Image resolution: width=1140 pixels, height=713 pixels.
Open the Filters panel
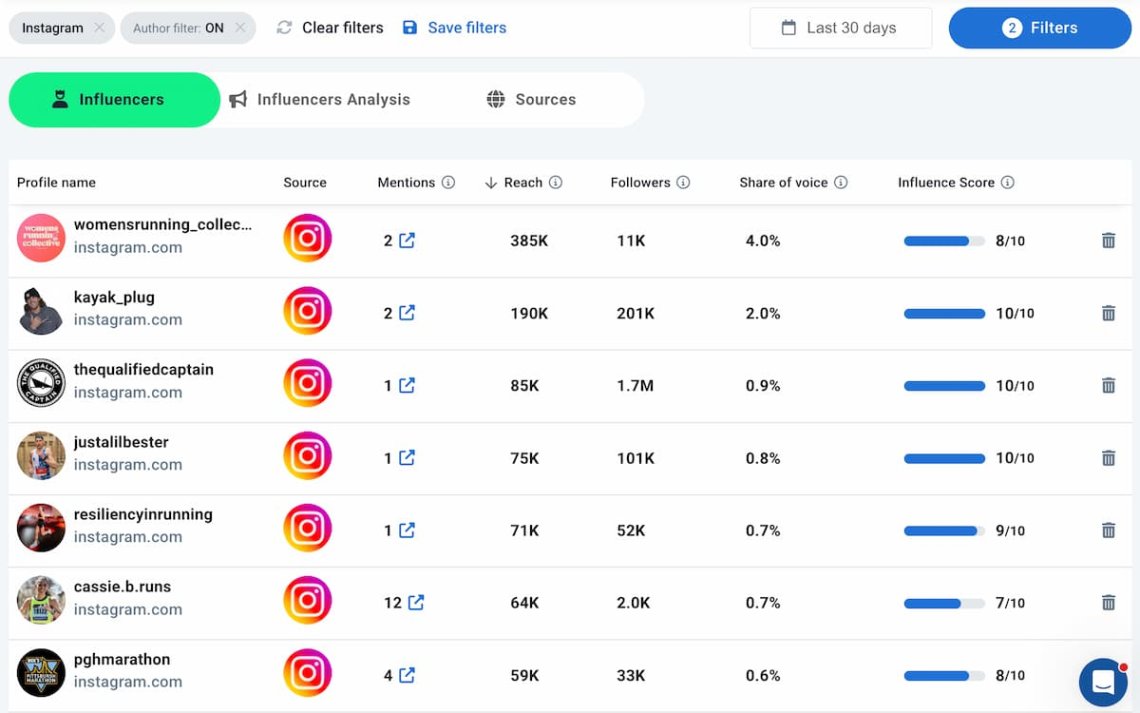(1039, 27)
